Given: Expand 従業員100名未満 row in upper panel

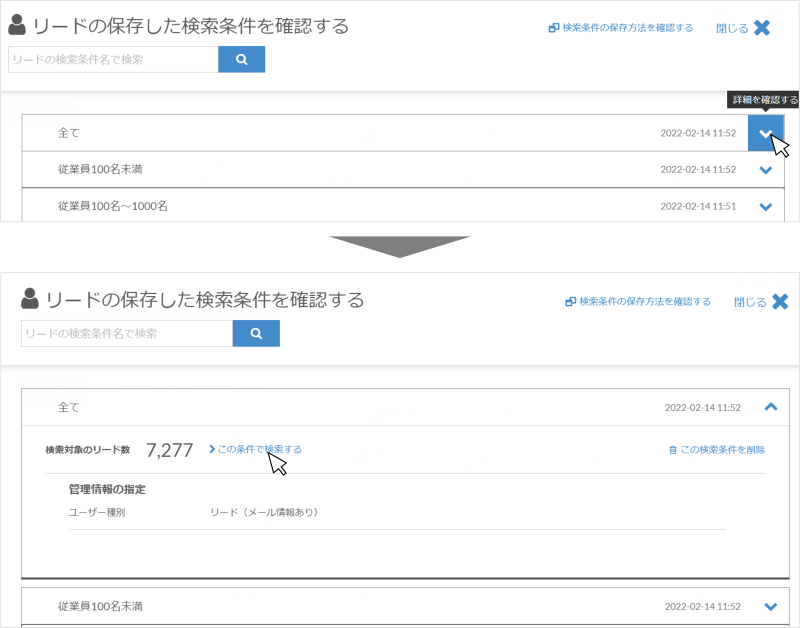Looking at the screenshot, I should click(766, 169).
